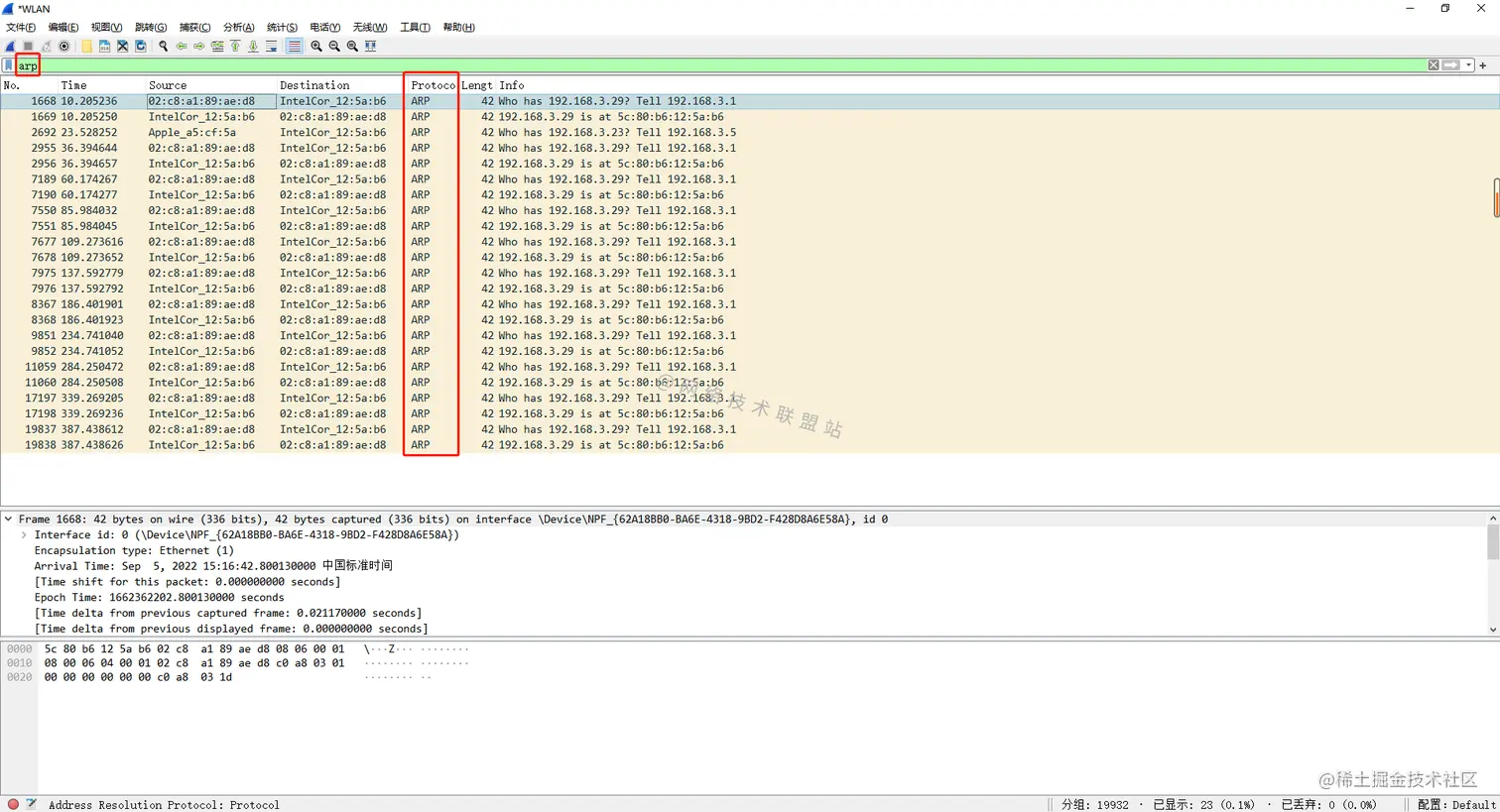The height and width of the screenshot is (812, 1500).
Task: Apply the display filter arrow
Action: 1451,65
